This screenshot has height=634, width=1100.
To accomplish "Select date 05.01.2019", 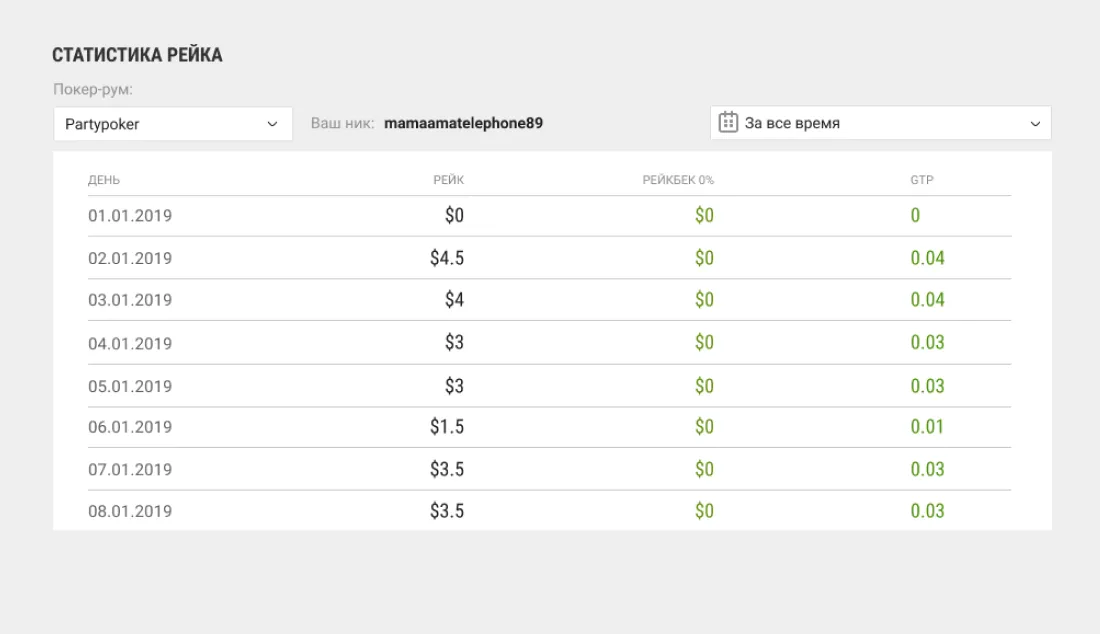I will click(130, 386).
